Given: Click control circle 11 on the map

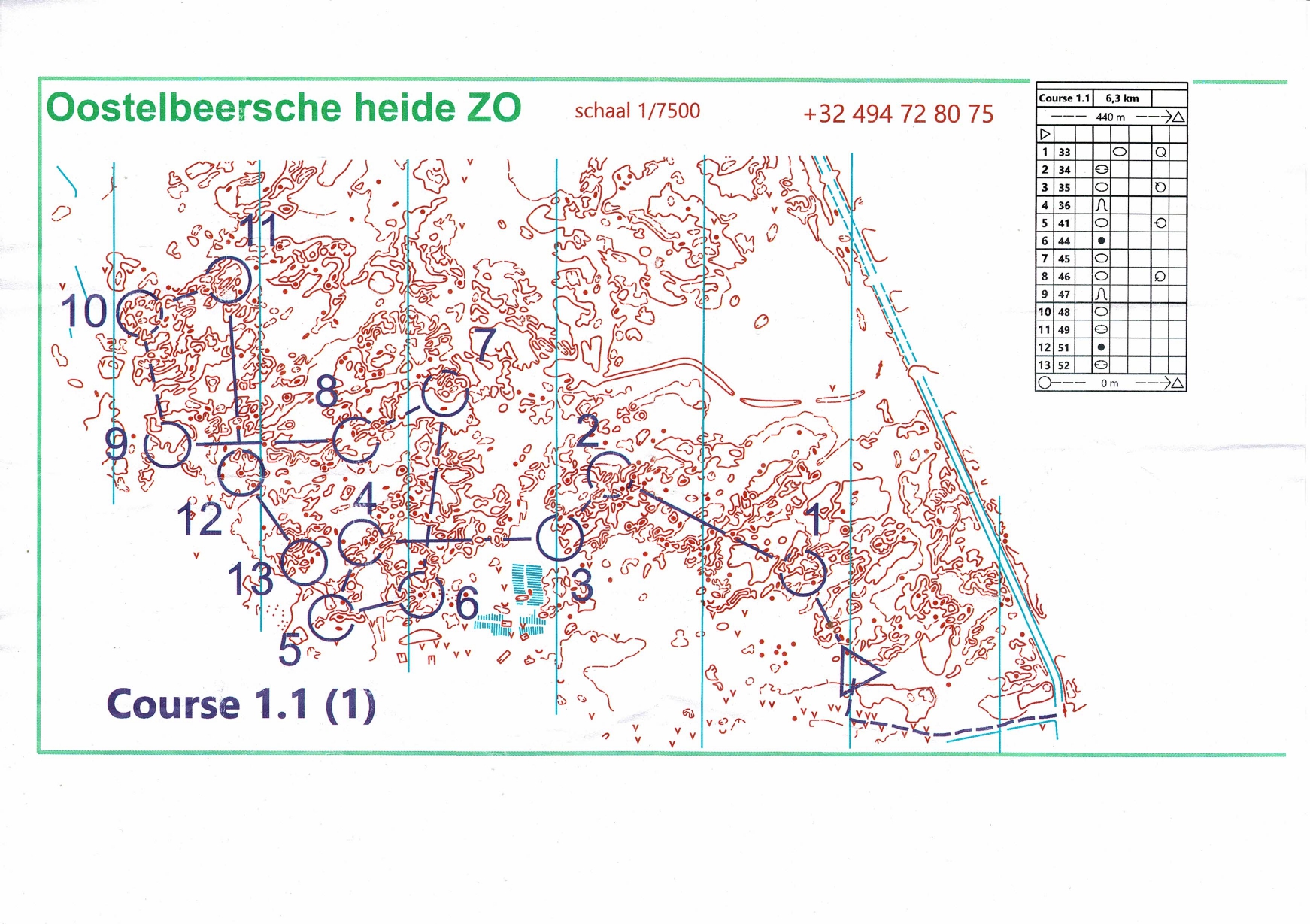Looking at the screenshot, I should point(228,280).
